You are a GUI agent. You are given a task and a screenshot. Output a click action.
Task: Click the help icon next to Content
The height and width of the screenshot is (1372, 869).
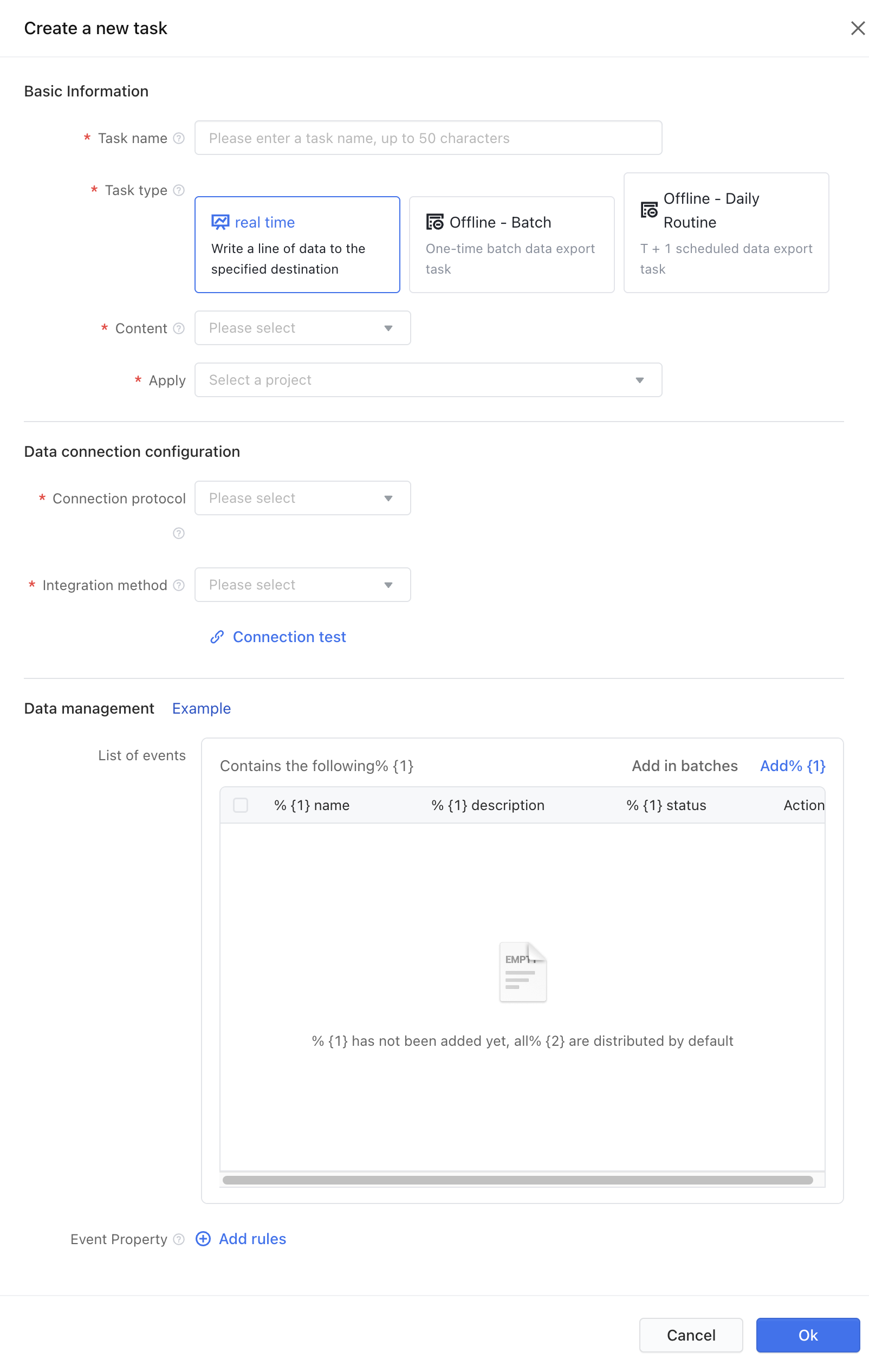pos(178,328)
